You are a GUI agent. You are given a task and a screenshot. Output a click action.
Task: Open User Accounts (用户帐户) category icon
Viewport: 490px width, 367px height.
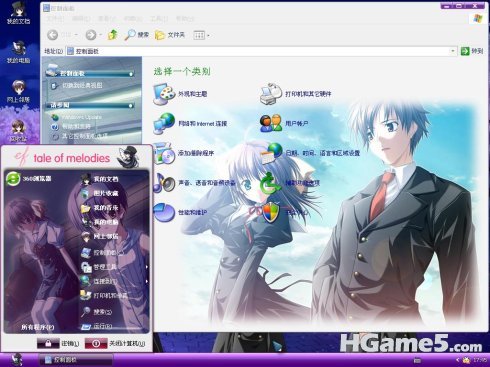(271, 123)
